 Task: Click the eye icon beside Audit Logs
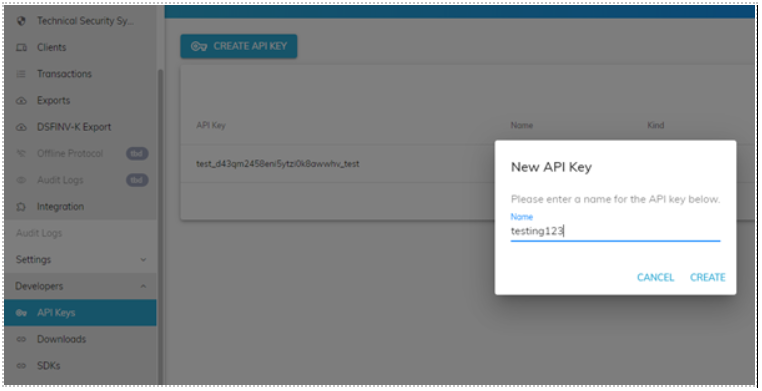(x=21, y=180)
